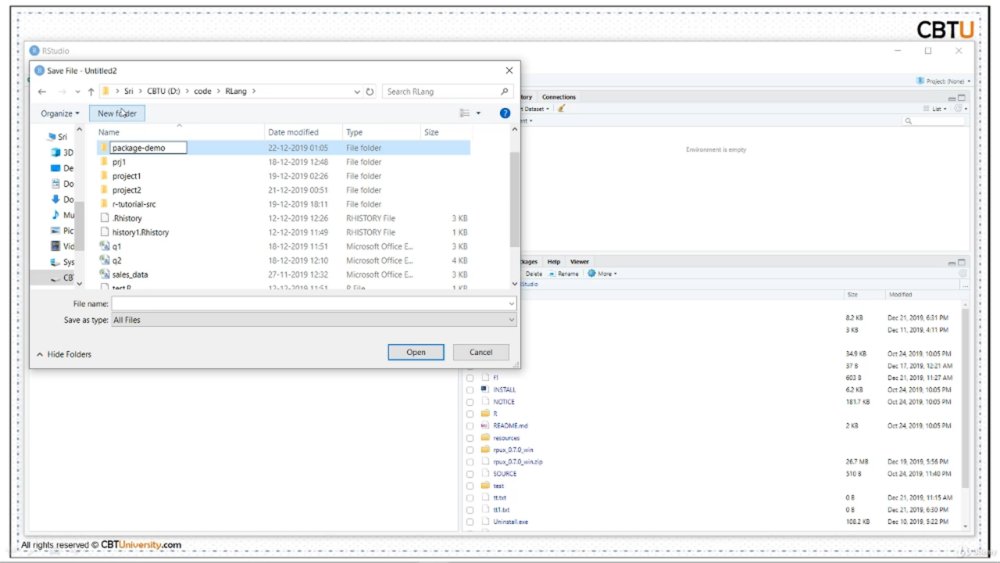Click the INSTALL file icon in Files pane
Screen dimensions: 1000x563
click(485, 389)
